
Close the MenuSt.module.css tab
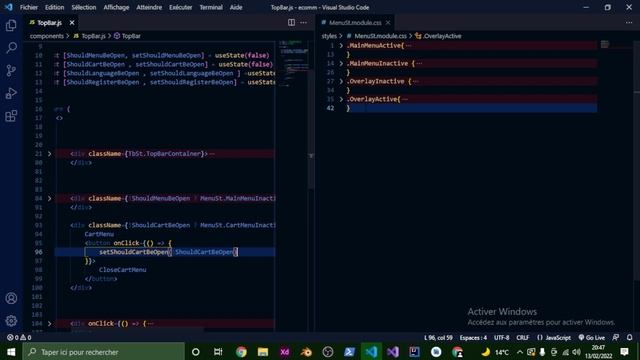(x=388, y=22)
